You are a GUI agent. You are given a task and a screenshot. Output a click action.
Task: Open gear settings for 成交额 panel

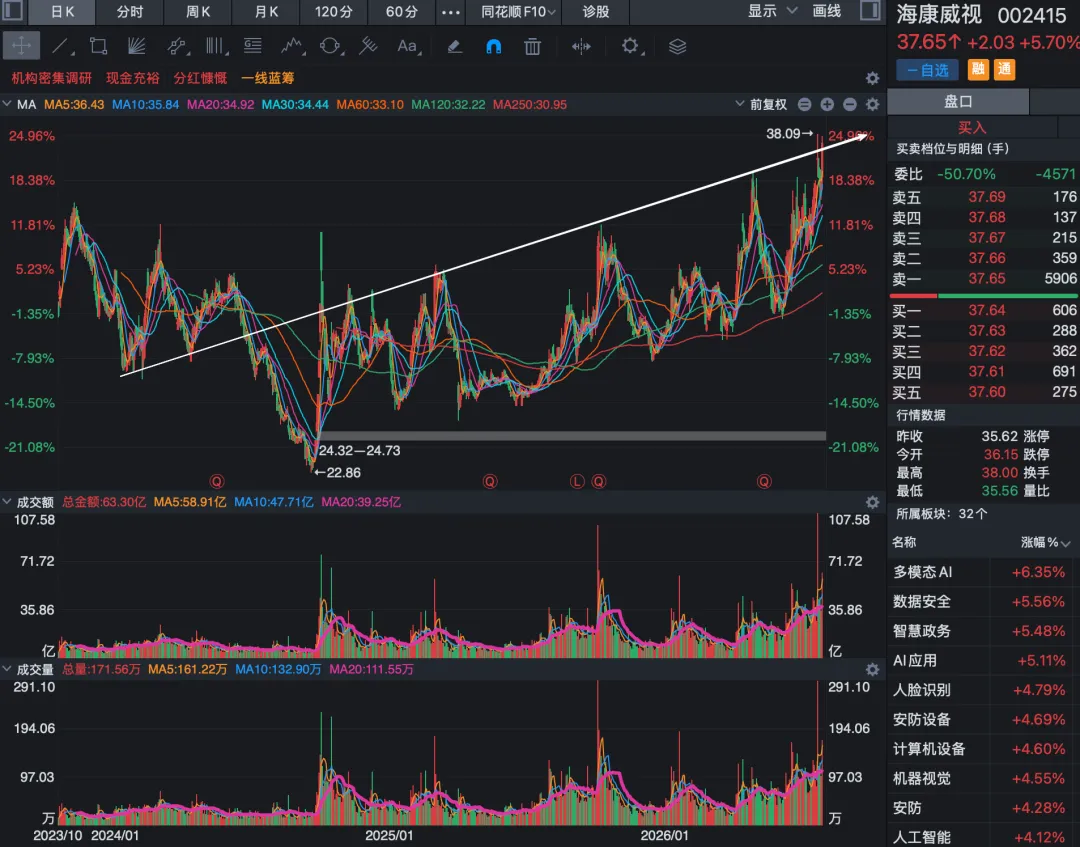tap(872, 502)
